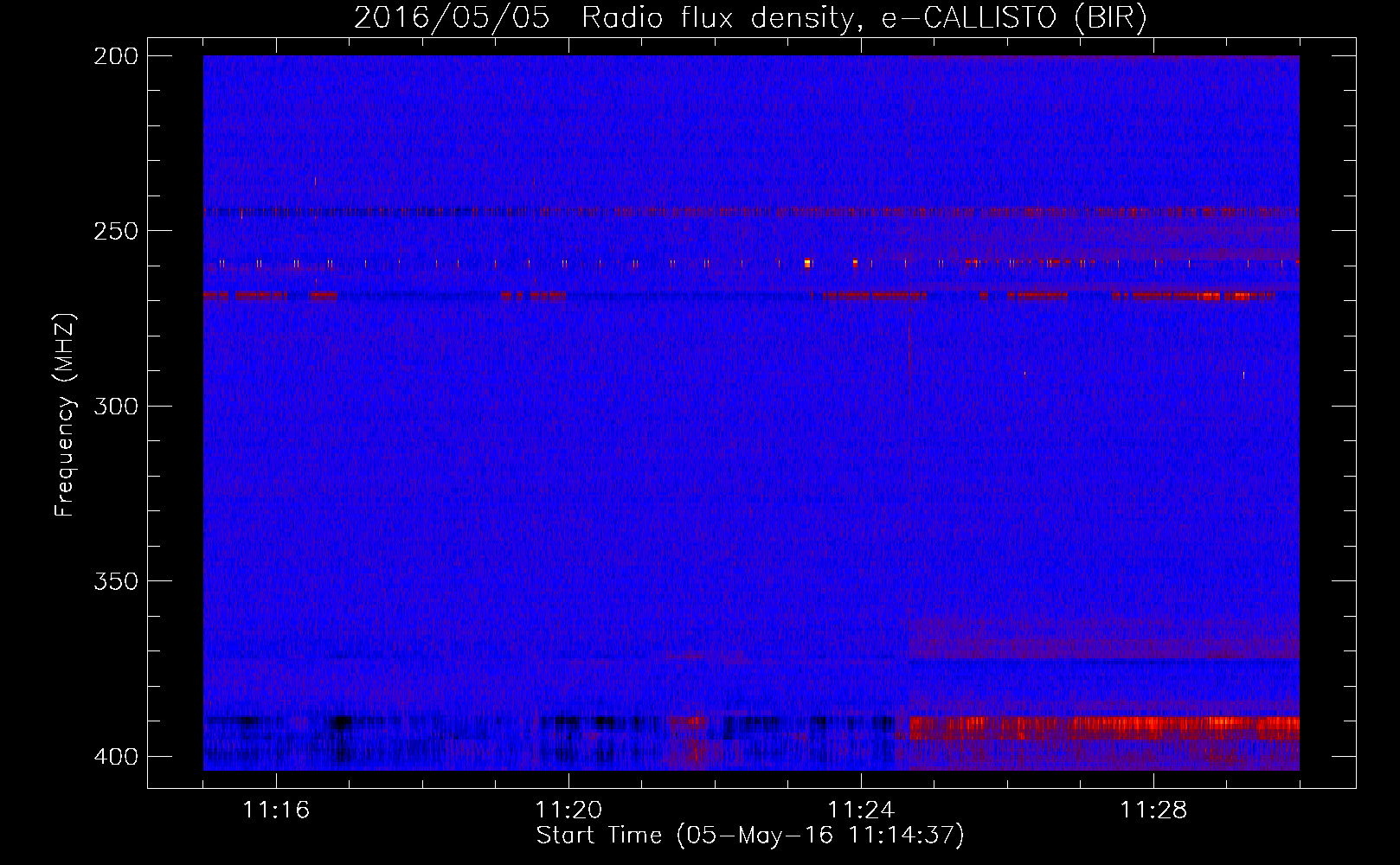Viewport: 1400px width, 865px height.
Task: Click the plot title text at the top
Action: pyautogui.click(x=750, y=17)
